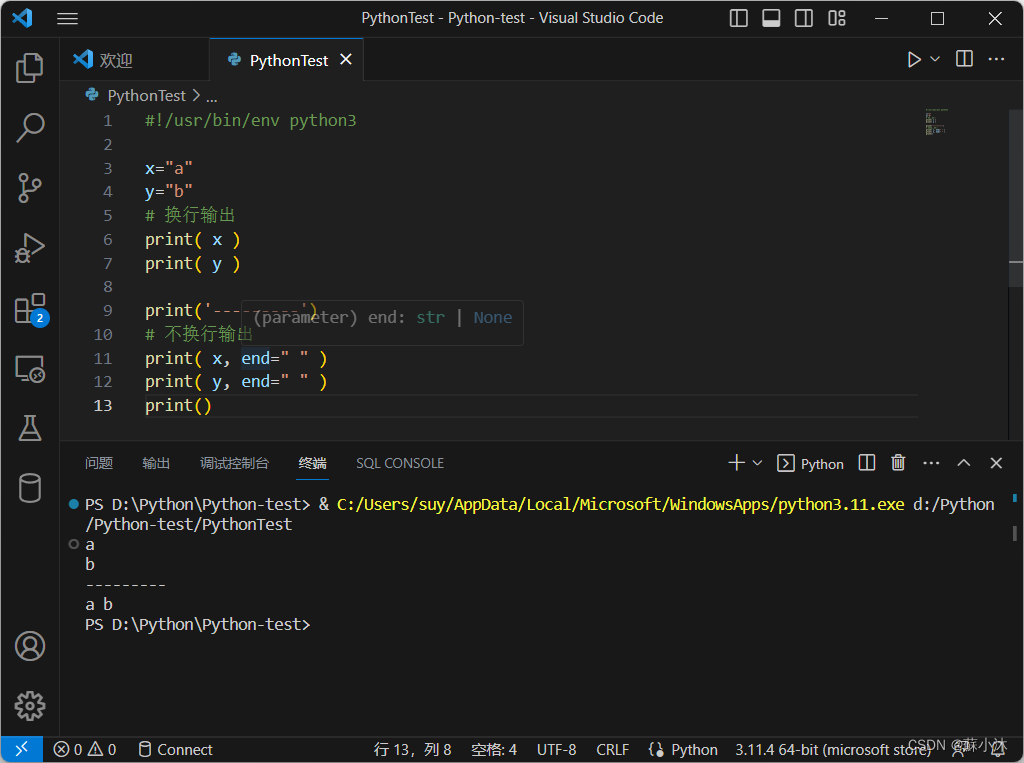Screen dimensions: 1024x763
Task: Open the 调试控制台 panel tab
Action: tap(234, 463)
